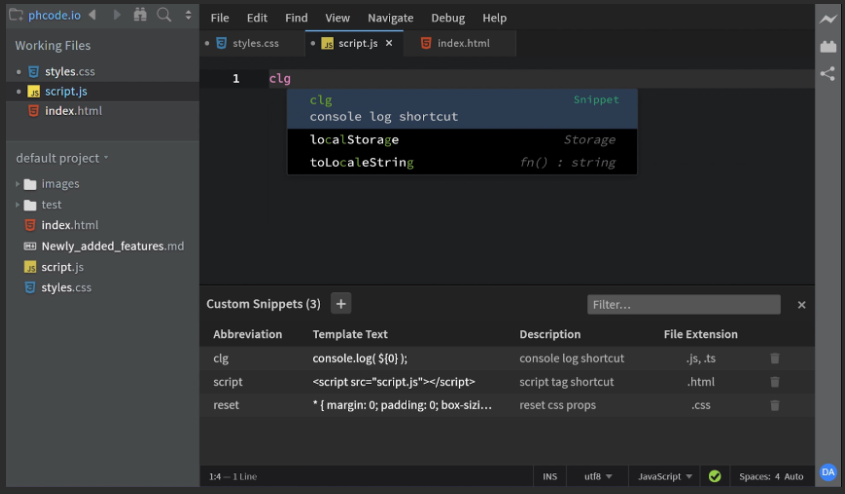This screenshot has width=845, height=494.
Task: Delete the clg snippet with trash icon
Action: point(774,359)
